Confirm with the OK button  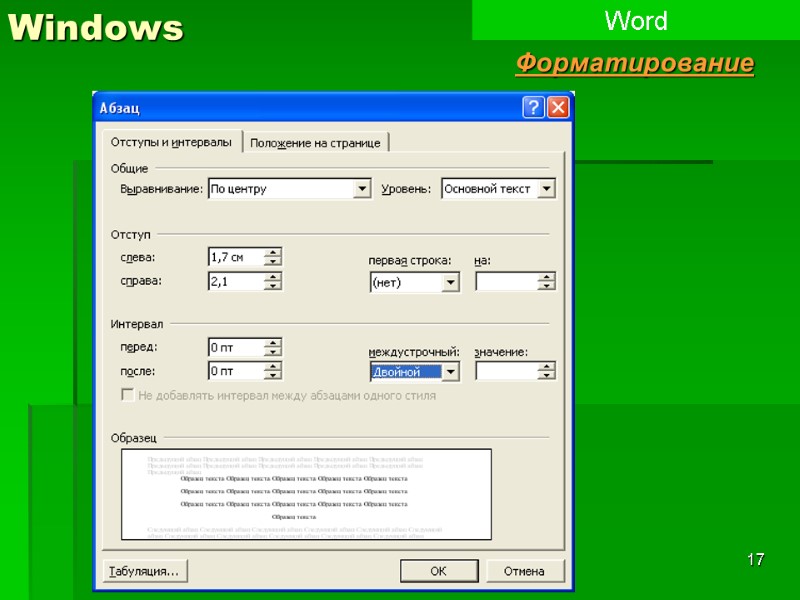(x=439, y=571)
